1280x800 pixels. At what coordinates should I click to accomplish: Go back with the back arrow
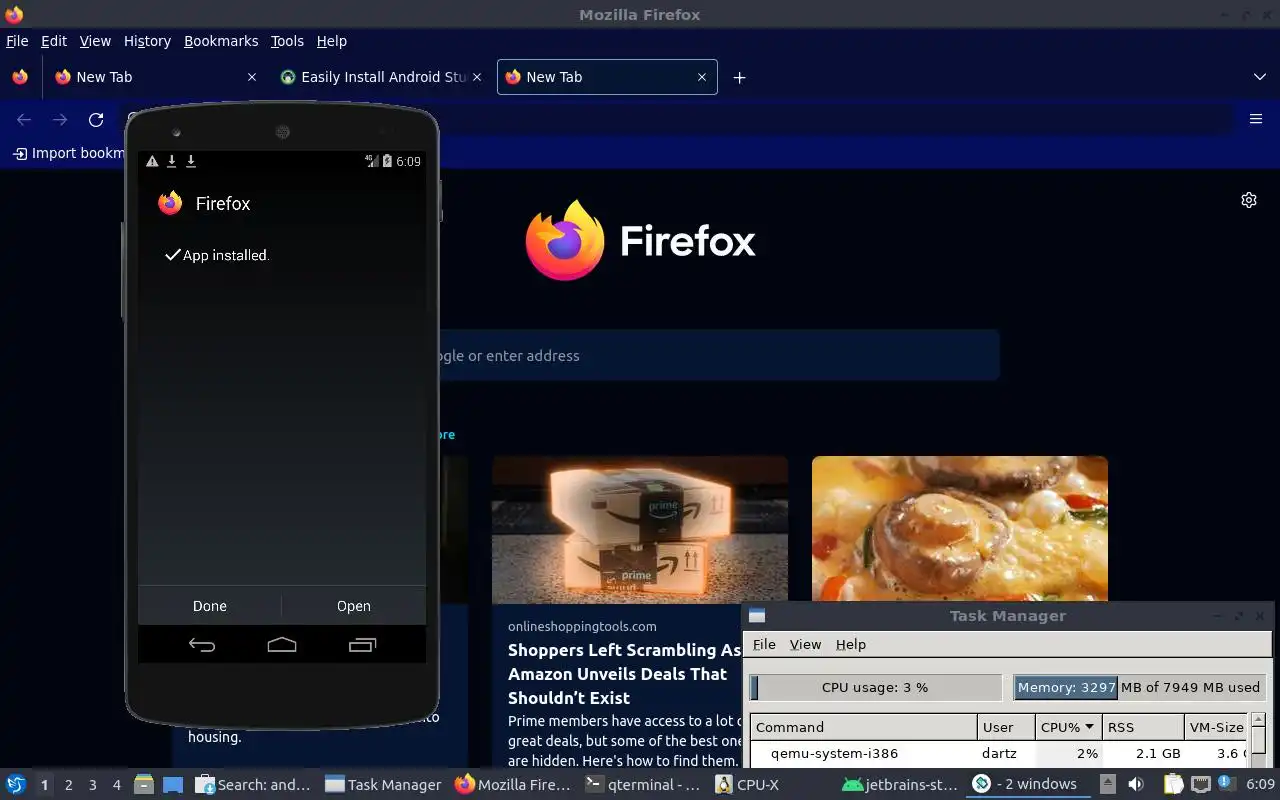24,120
